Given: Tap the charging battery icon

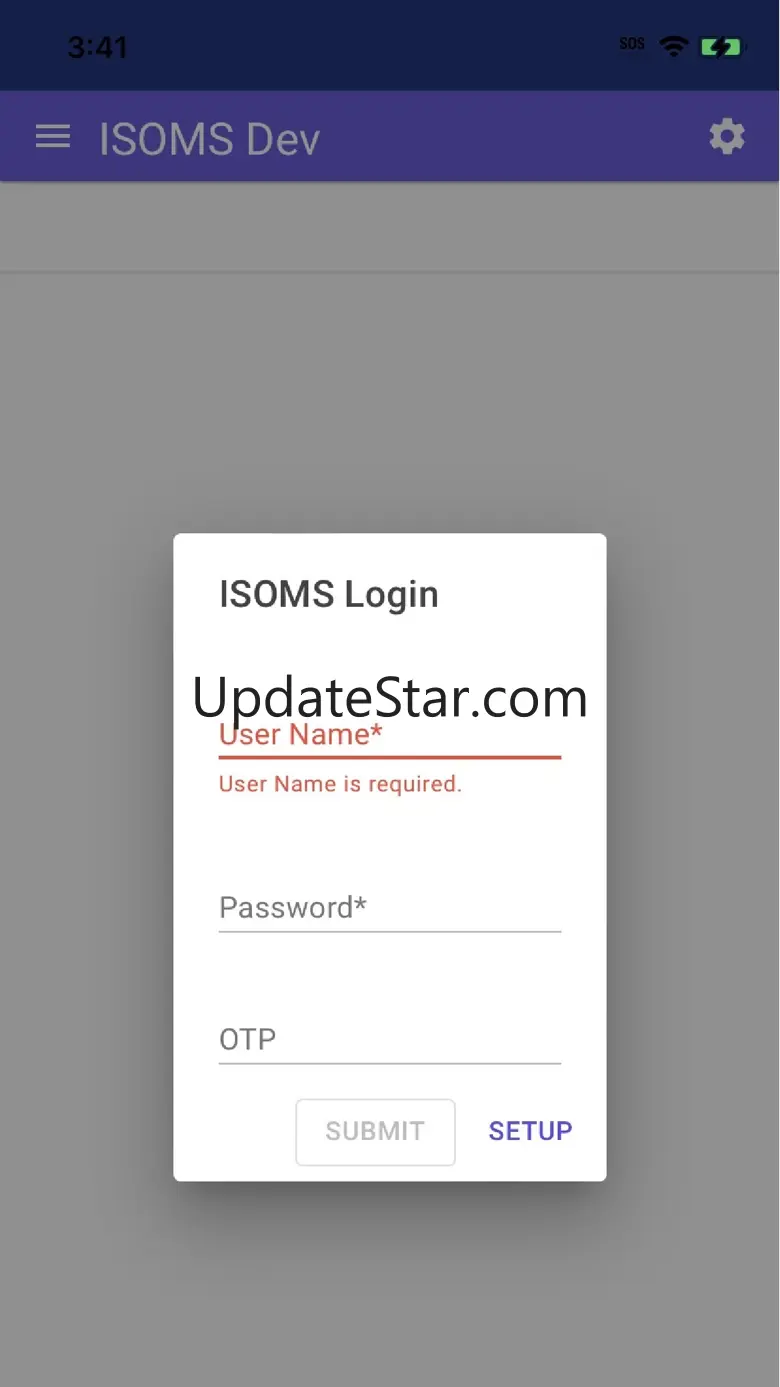Looking at the screenshot, I should 721,46.
